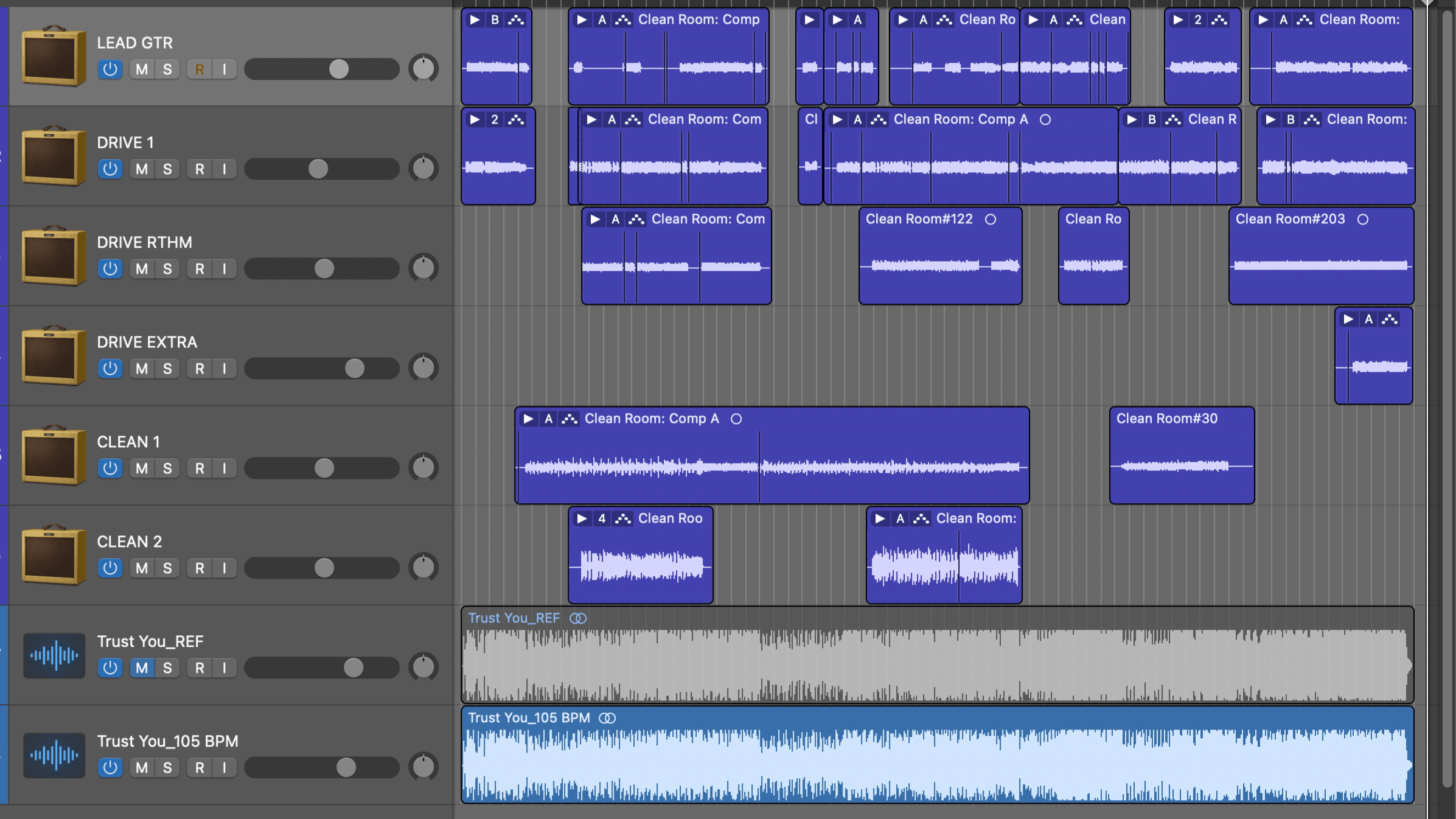Viewport: 1456px width, 819px height.
Task: Enable input monitoring on CLEAN 1 track
Action: click(x=225, y=468)
